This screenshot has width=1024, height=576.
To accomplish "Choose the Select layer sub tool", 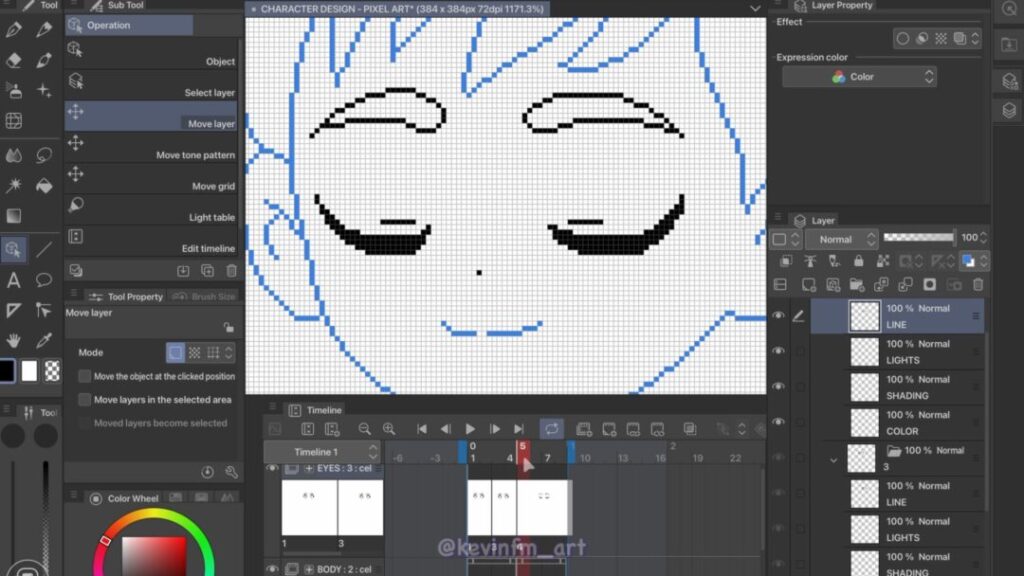I will [x=152, y=93].
